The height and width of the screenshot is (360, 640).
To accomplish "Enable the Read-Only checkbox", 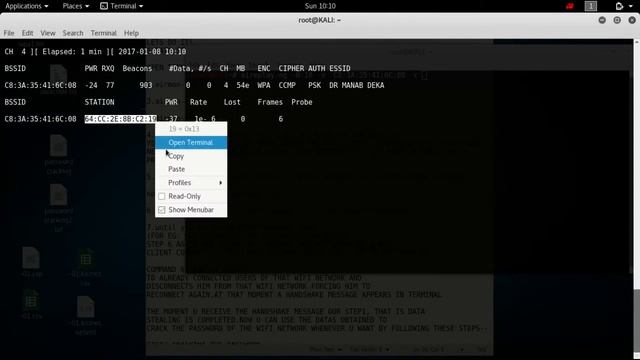I will click(x=162, y=196).
